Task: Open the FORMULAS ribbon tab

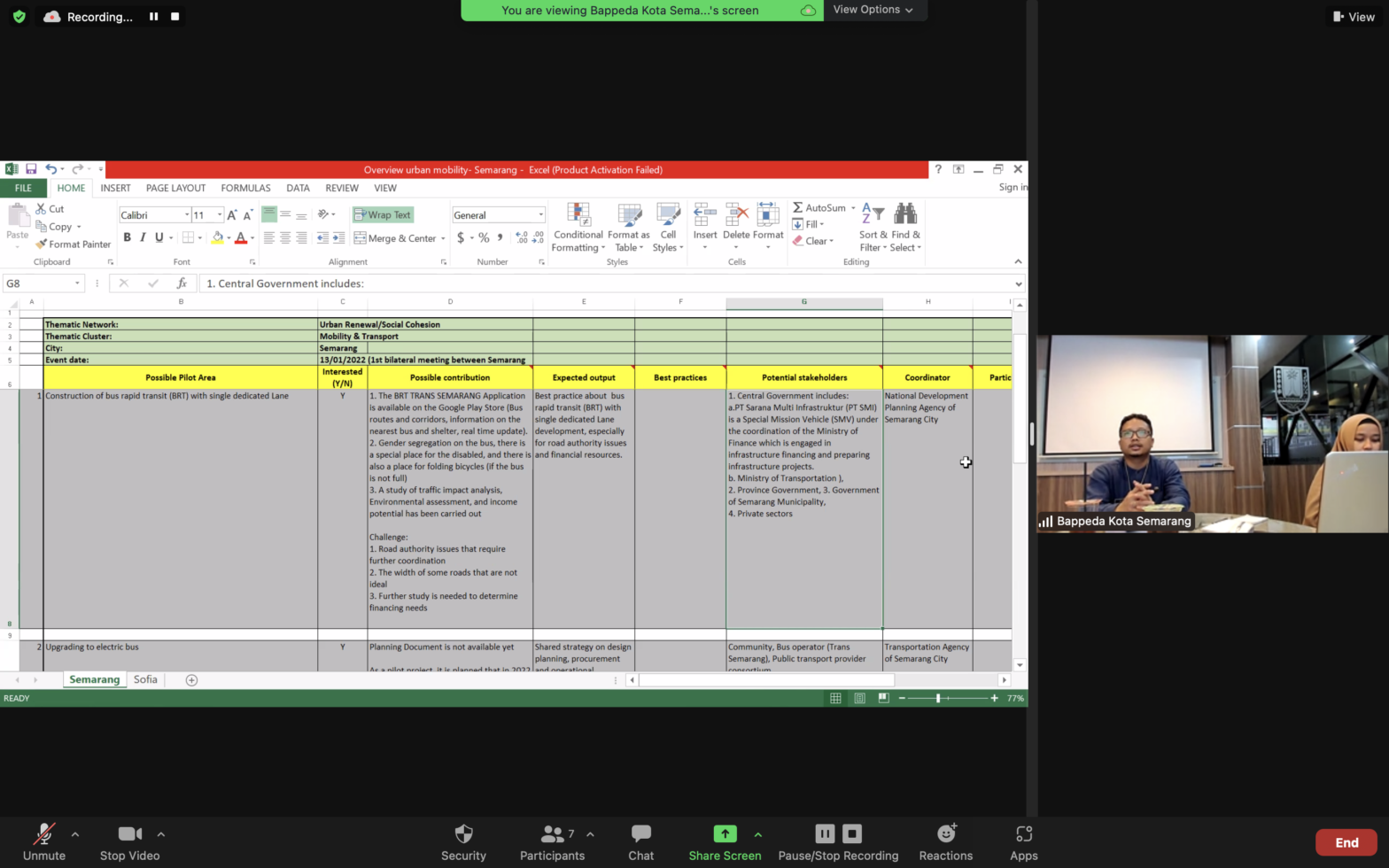Action: 245,188
